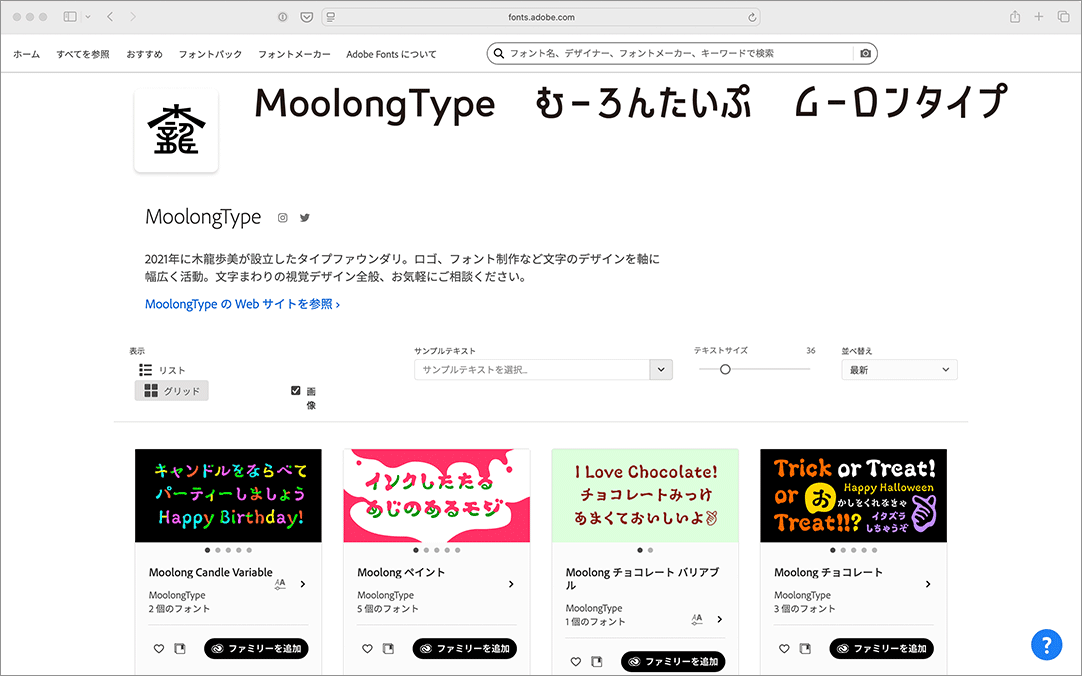1082x676 pixels.
Task: Click the privacy report shield icon
Action: (283, 17)
